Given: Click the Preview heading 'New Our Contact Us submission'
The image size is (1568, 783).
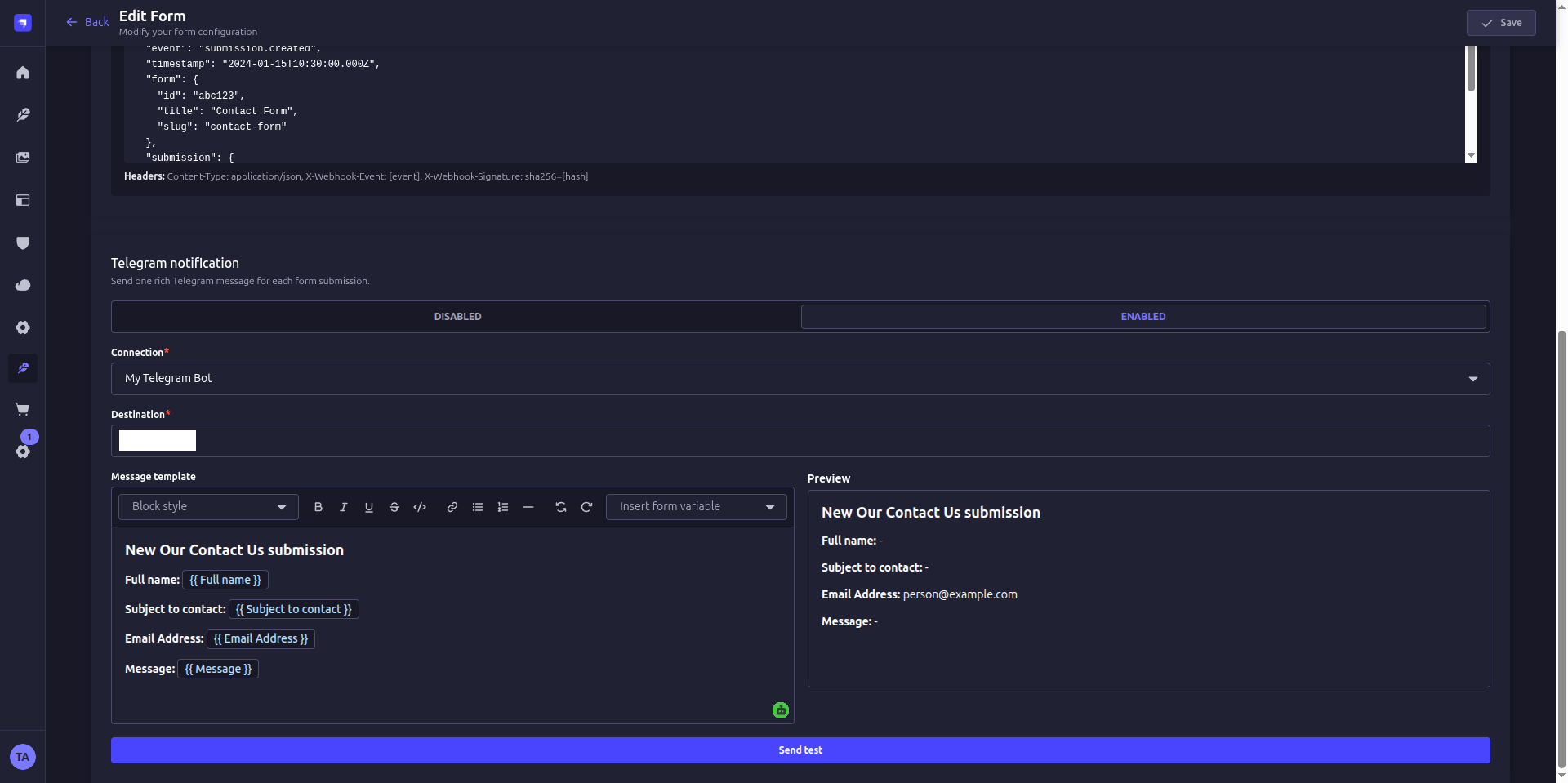Looking at the screenshot, I should tap(931, 513).
